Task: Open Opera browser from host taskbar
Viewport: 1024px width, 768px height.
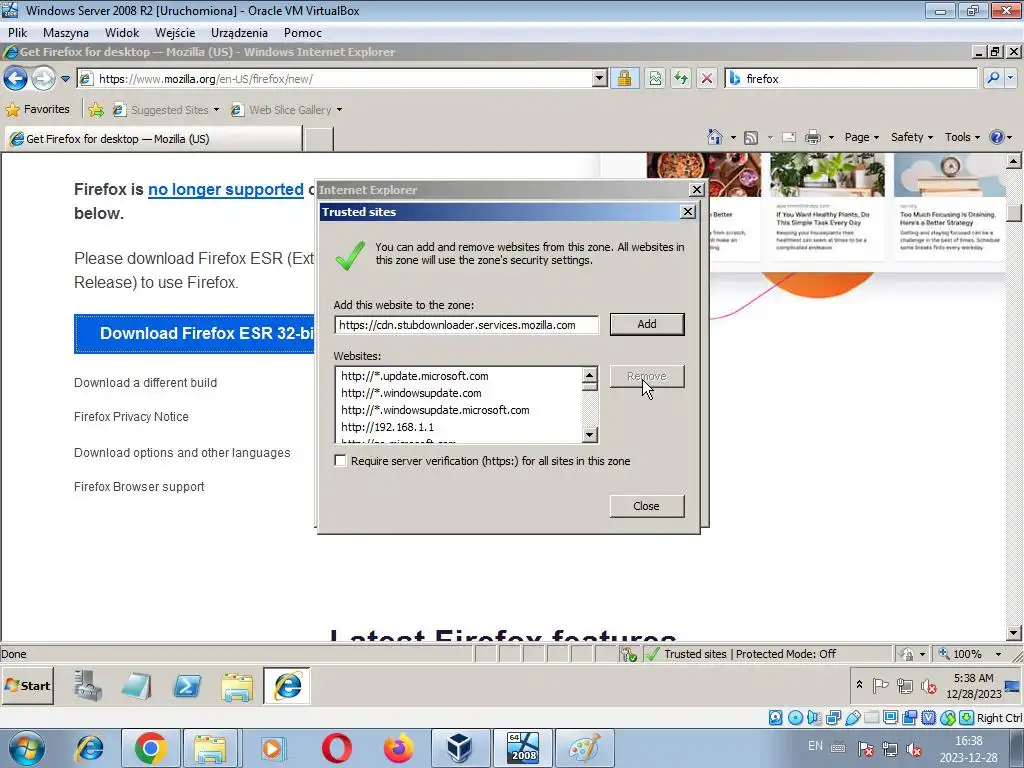Action: pyautogui.click(x=336, y=748)
